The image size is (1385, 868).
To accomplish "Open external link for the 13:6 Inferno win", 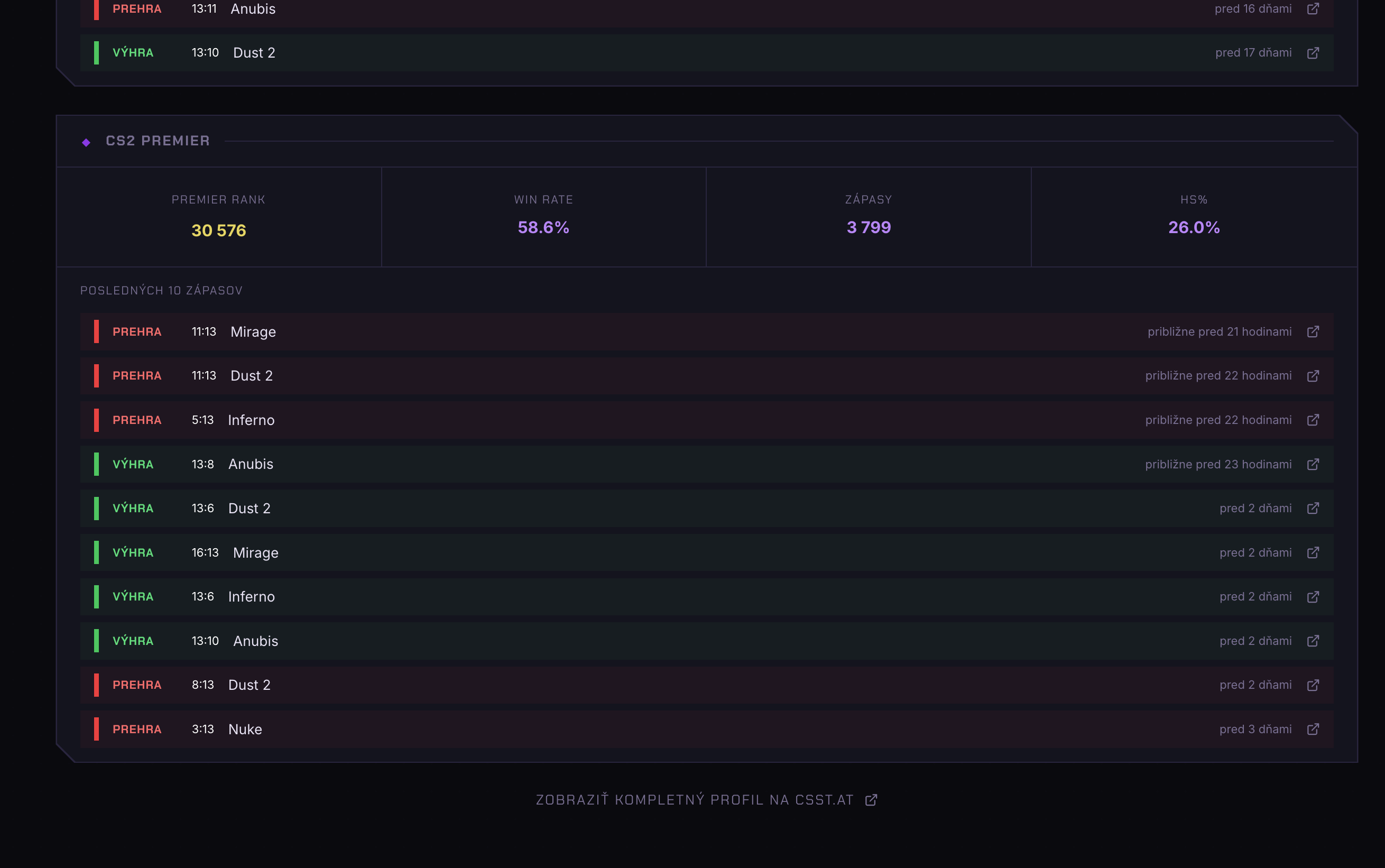I will click(x=1313, y=596).
